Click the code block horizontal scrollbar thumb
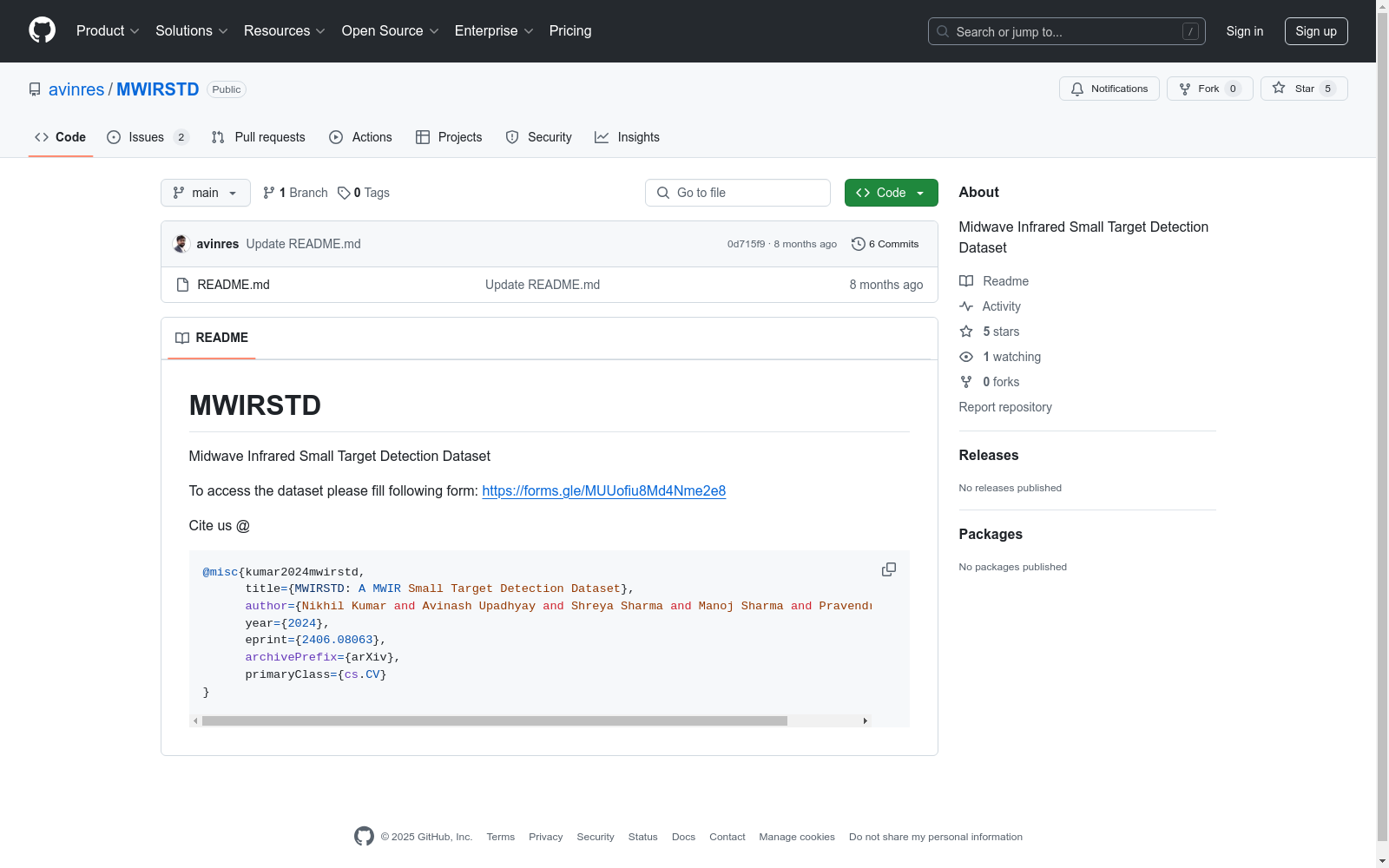This screenshot has height=868, width=1389. click(495, 720)
